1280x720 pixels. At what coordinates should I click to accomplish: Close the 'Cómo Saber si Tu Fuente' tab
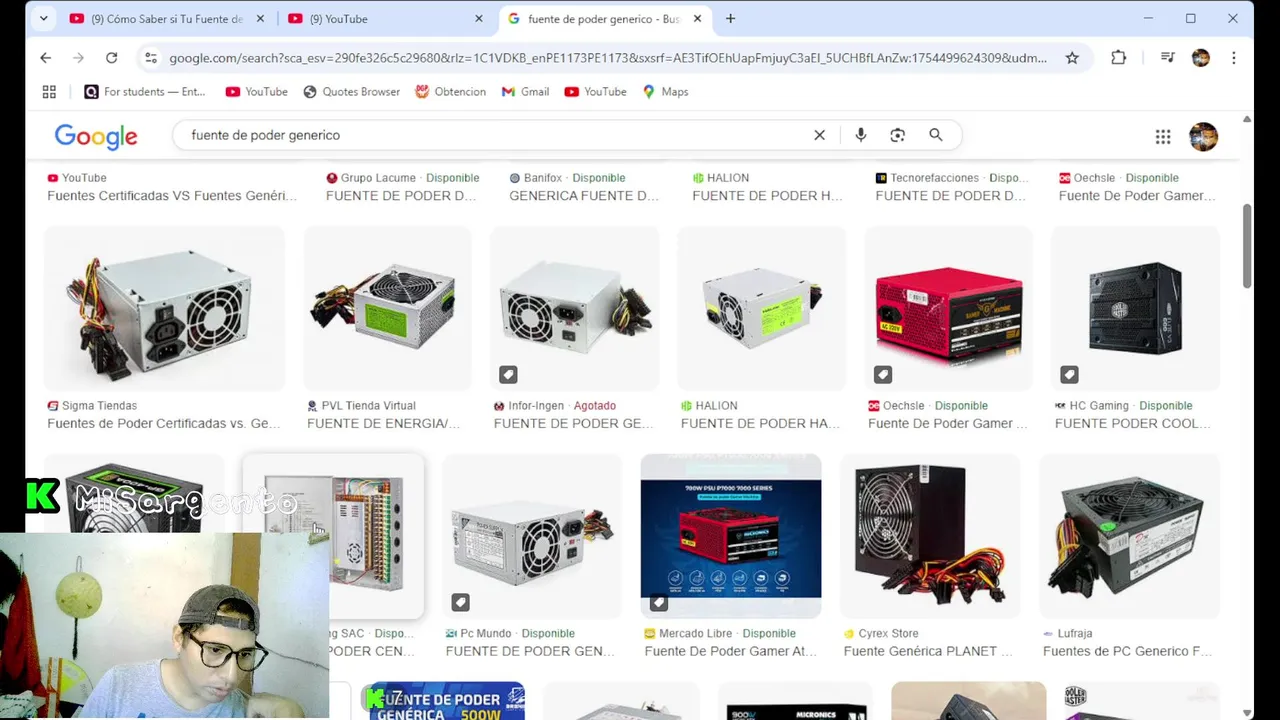click(261, 18)
